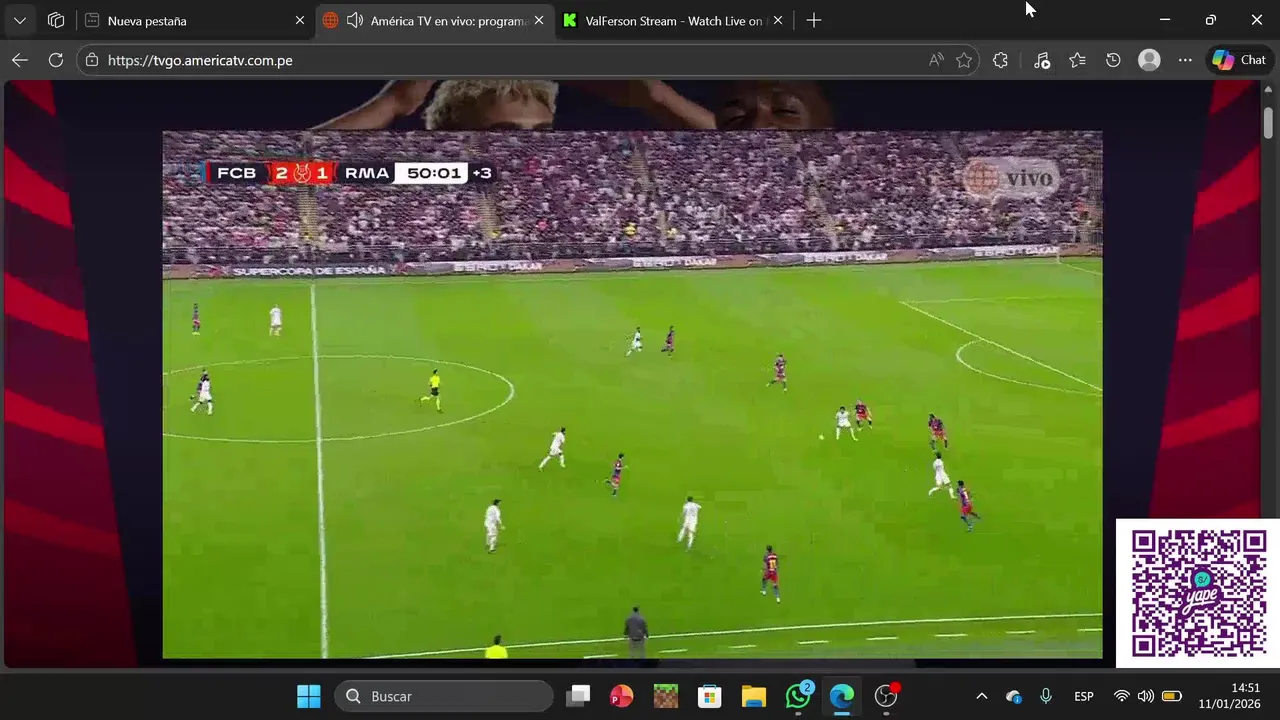Check the battery status tray icon

1171,696
